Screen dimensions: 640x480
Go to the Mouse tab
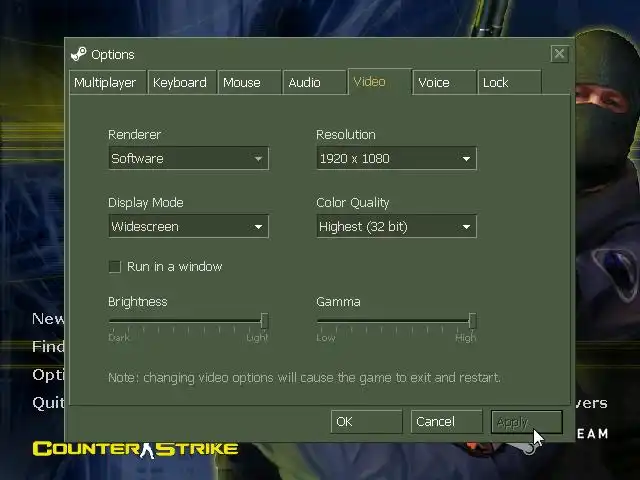click(x=250, y=82)
